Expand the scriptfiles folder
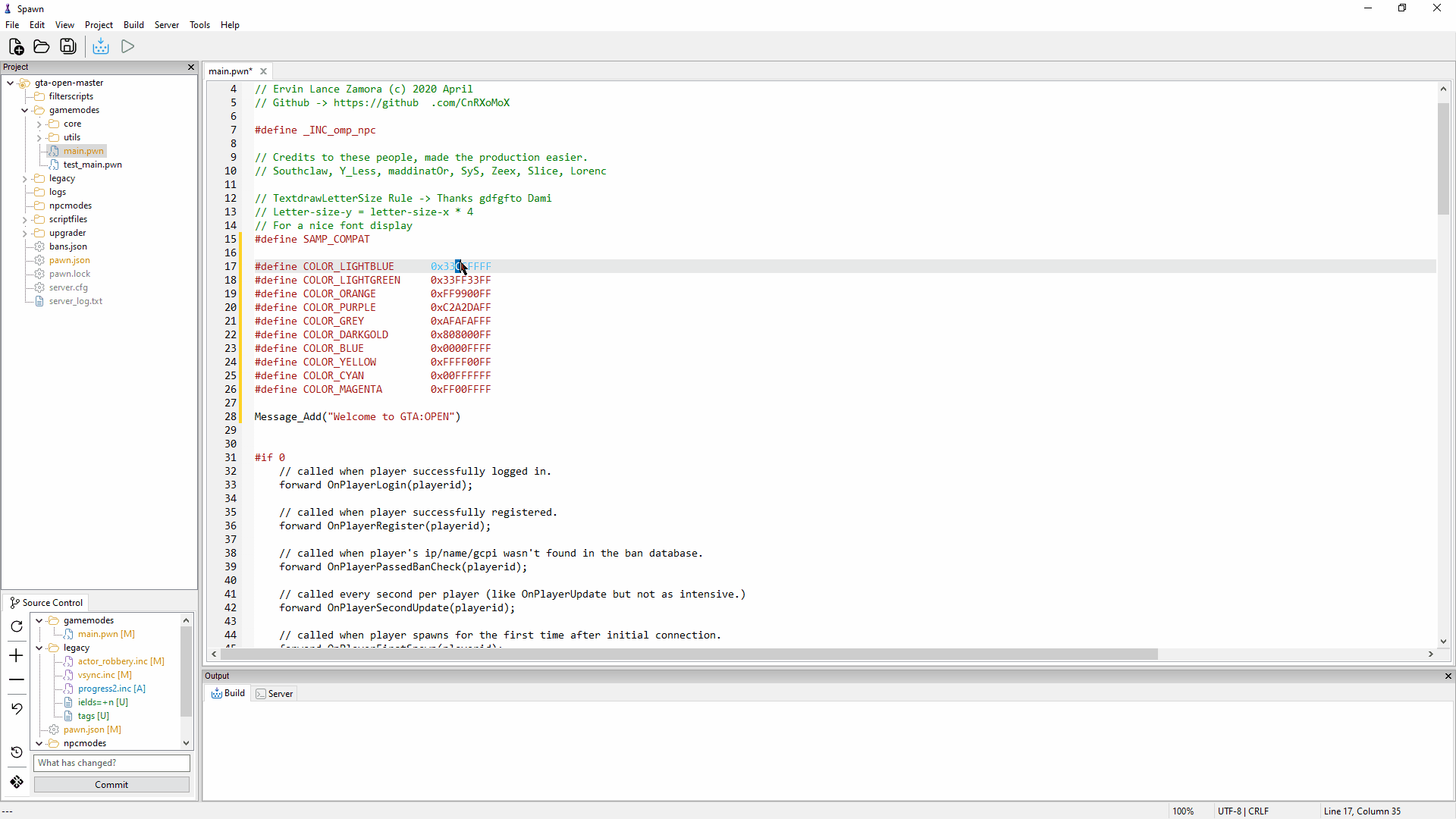The image size is (1456, 819). point(24,219)
